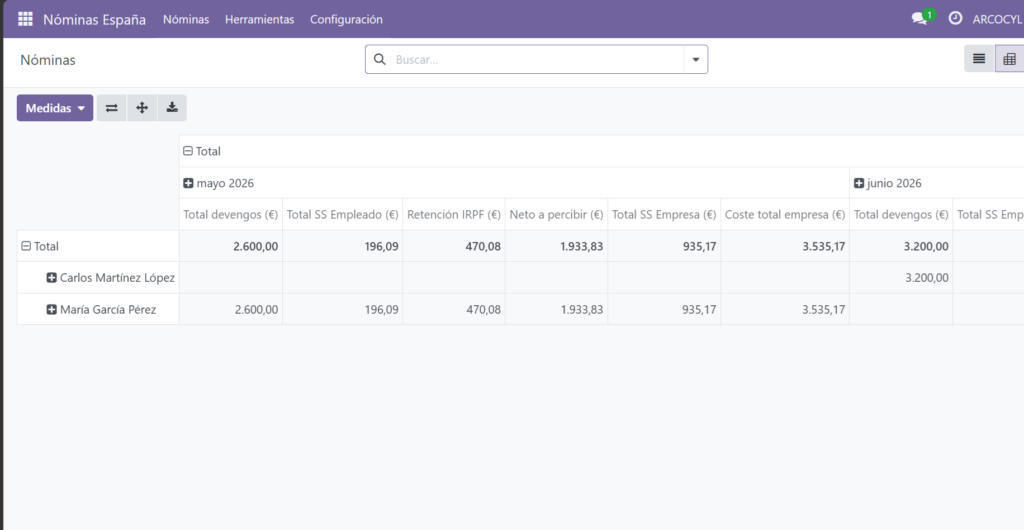Open search options dropdown arrow
Image resolution: width=1024 pixels, height=530 pixels.
[x=696, y=59]
